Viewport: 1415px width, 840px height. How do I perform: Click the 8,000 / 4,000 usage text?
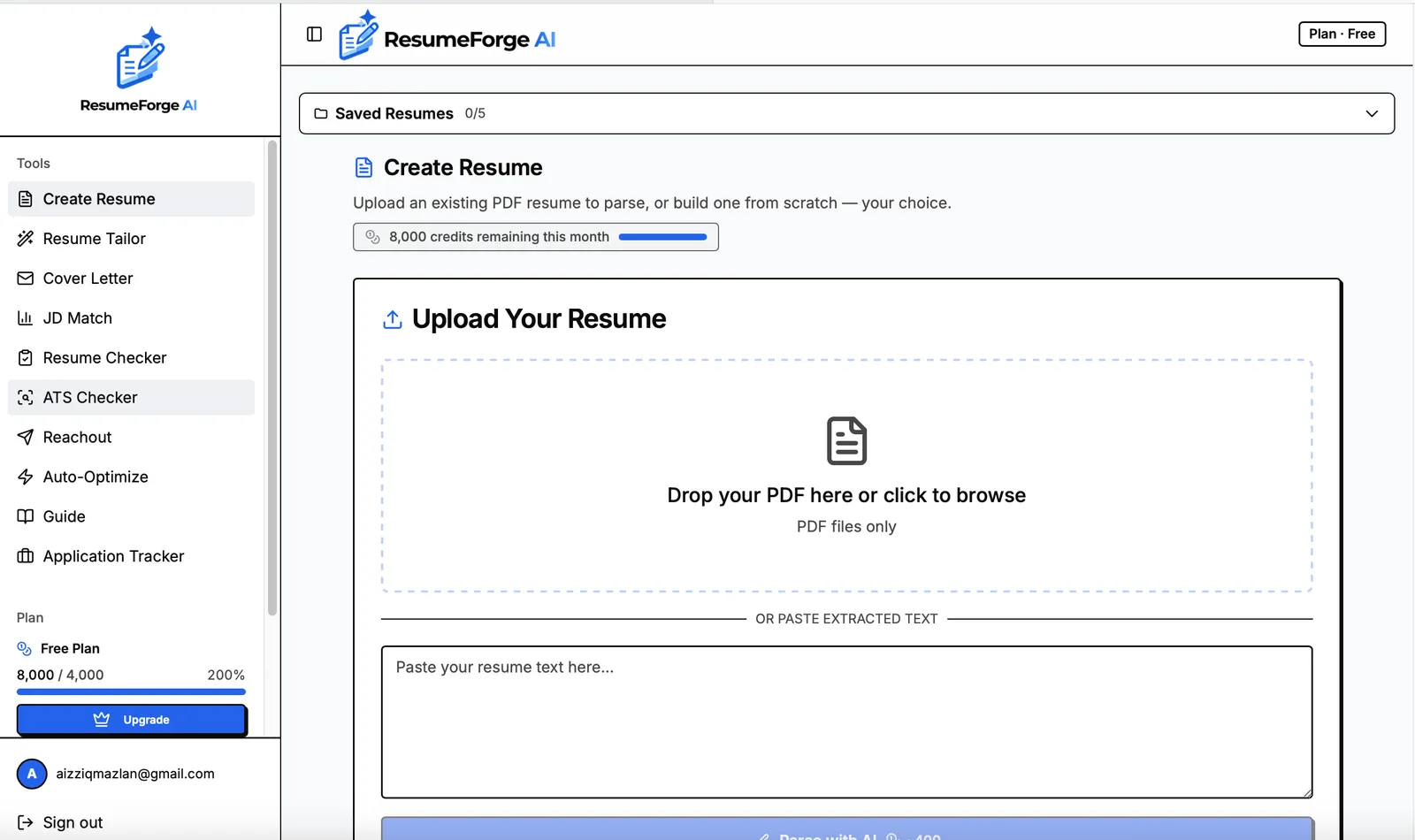(x=60, y=675)
